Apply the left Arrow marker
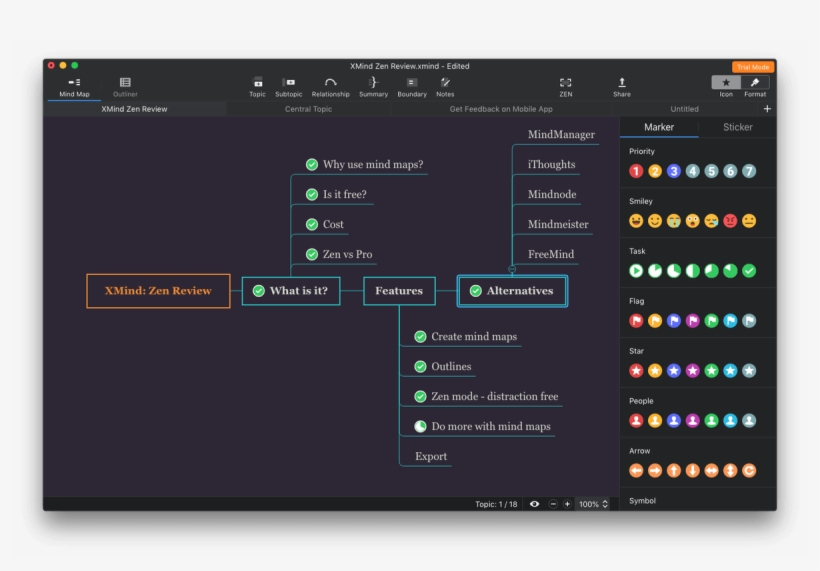 [636, 471]
